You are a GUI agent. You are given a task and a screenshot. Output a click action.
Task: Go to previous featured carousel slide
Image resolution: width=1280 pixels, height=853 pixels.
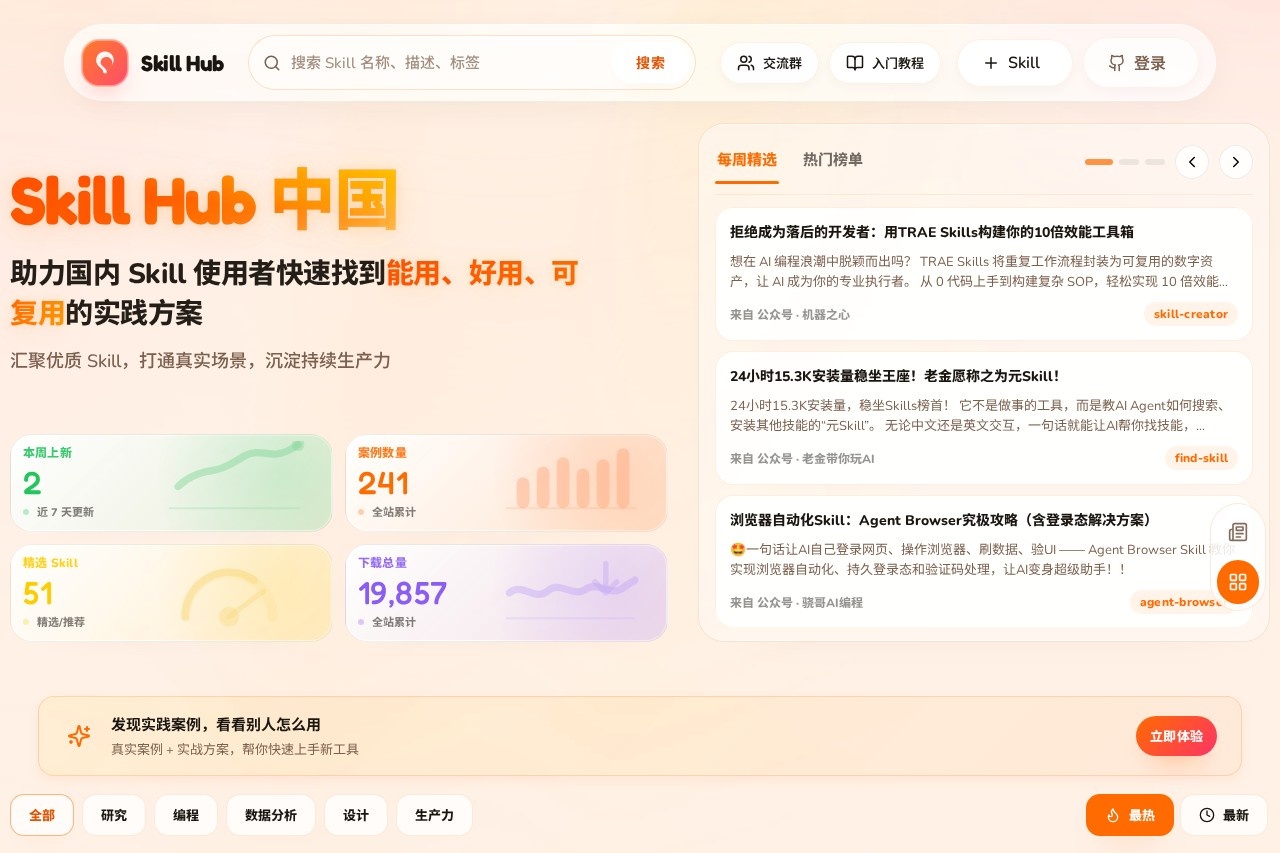tap(1192, 161)
